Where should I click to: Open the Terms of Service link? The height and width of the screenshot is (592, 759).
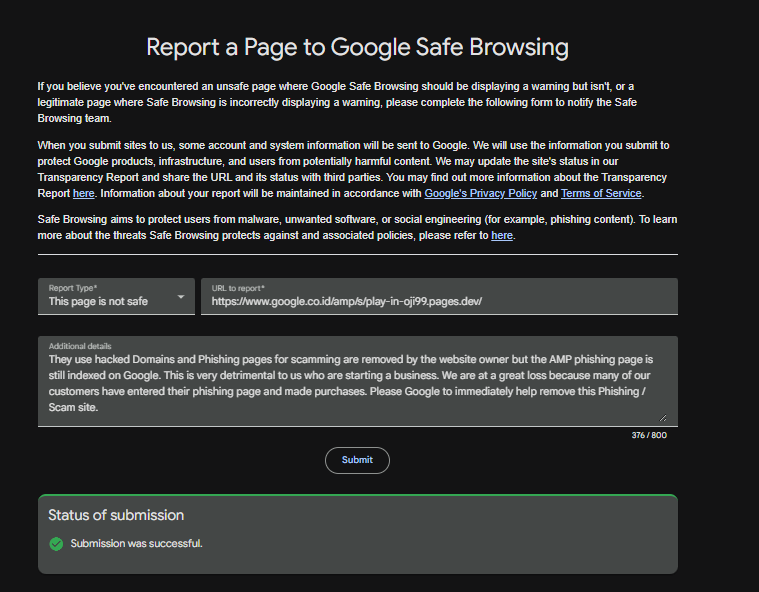pyautogui.click(x=601, y=193)
